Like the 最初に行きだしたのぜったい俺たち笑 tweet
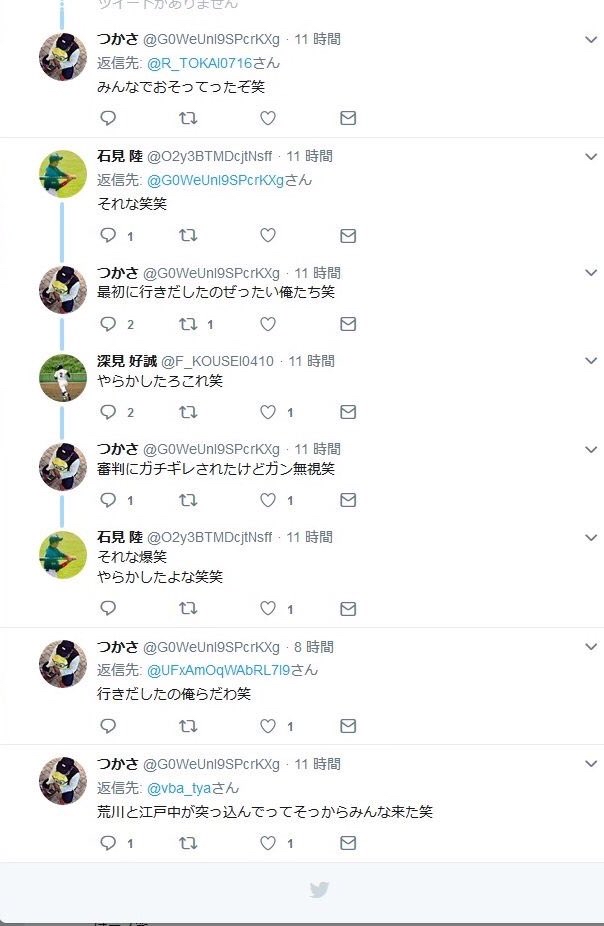The width and height of the screenshot is (604, 926). point(268,324)
